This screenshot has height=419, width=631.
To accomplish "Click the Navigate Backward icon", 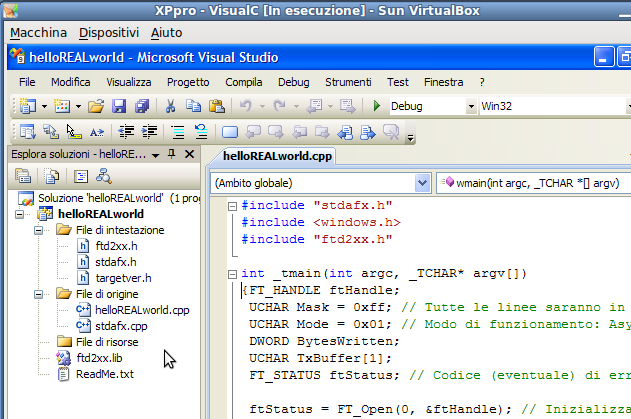I will click(x=314, y=106).
